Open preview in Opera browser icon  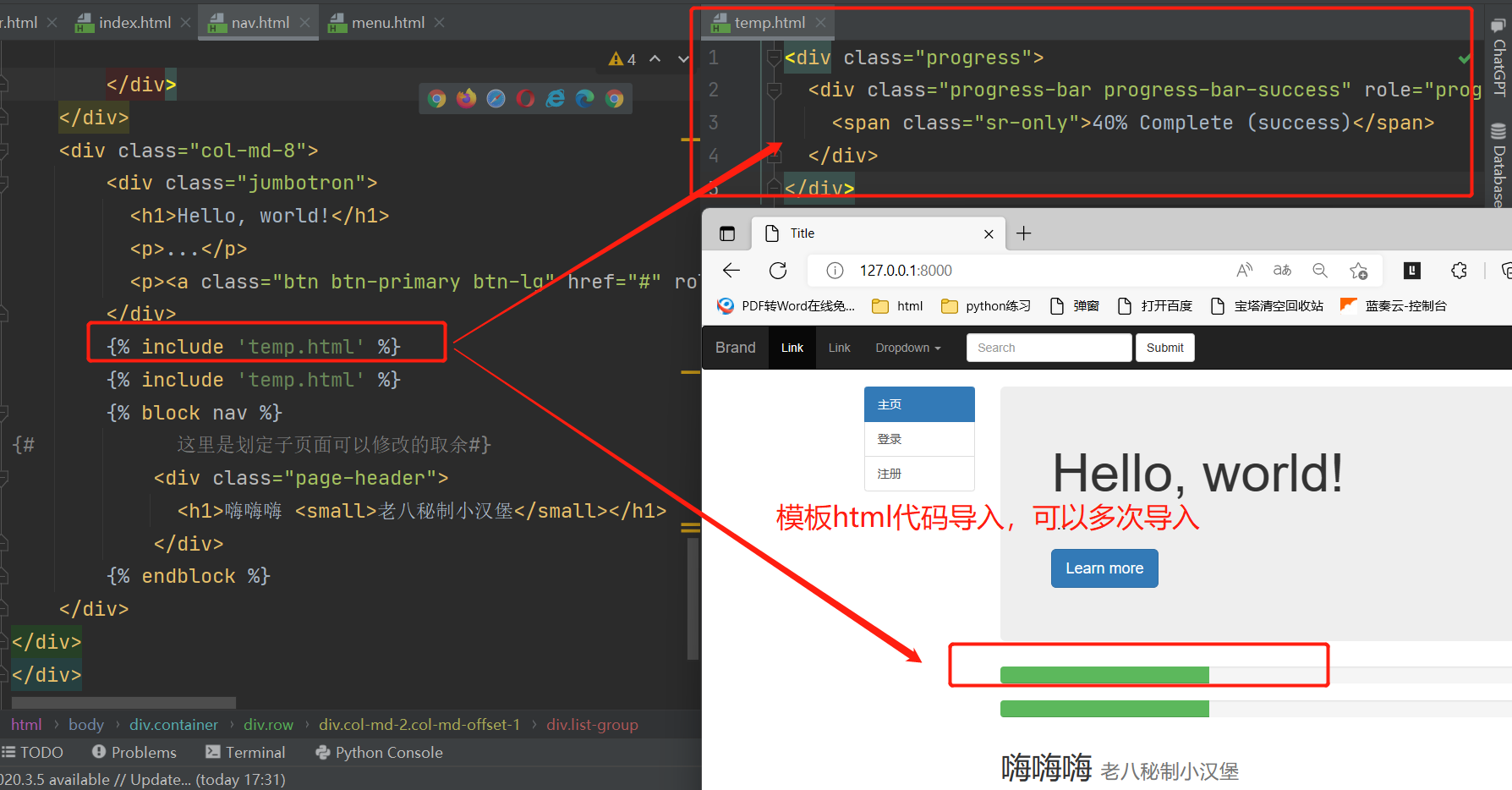[525, 98]
